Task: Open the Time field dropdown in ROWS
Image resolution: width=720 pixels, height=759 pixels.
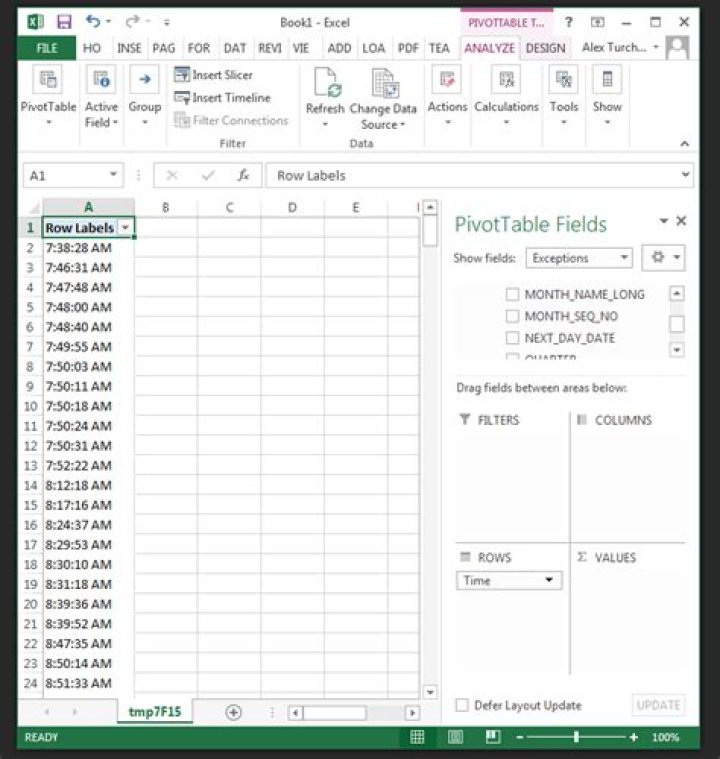Action: (549, 580)
